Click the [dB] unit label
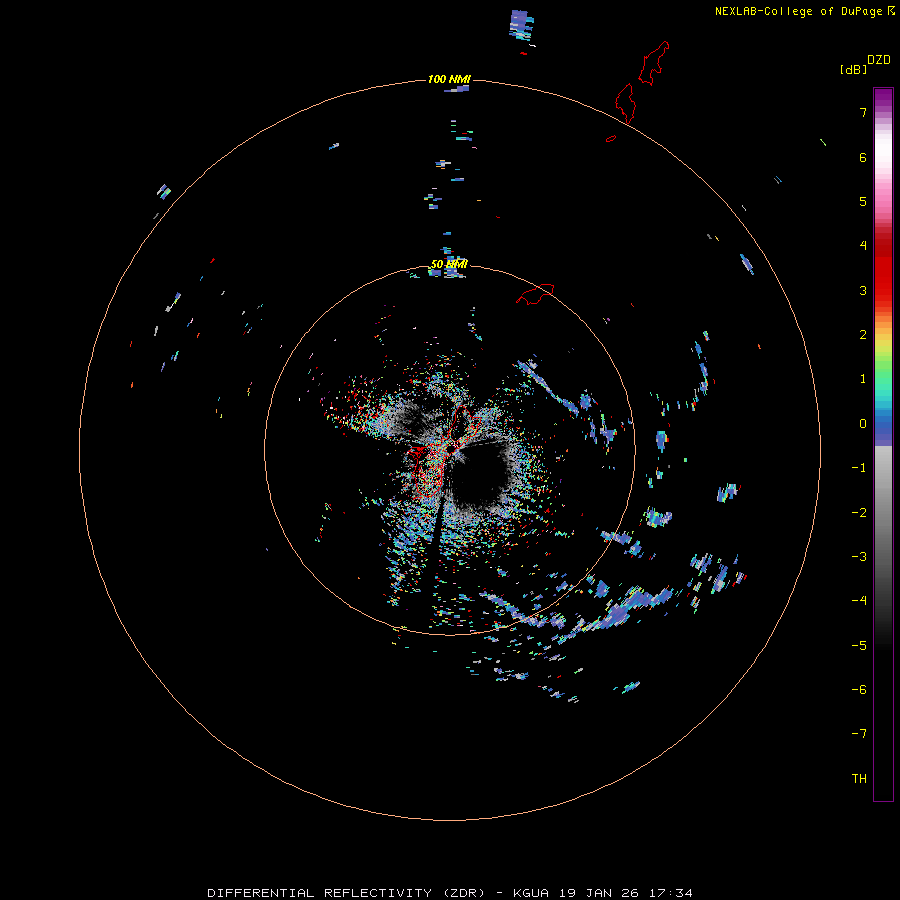 click(x=853, y=69)
